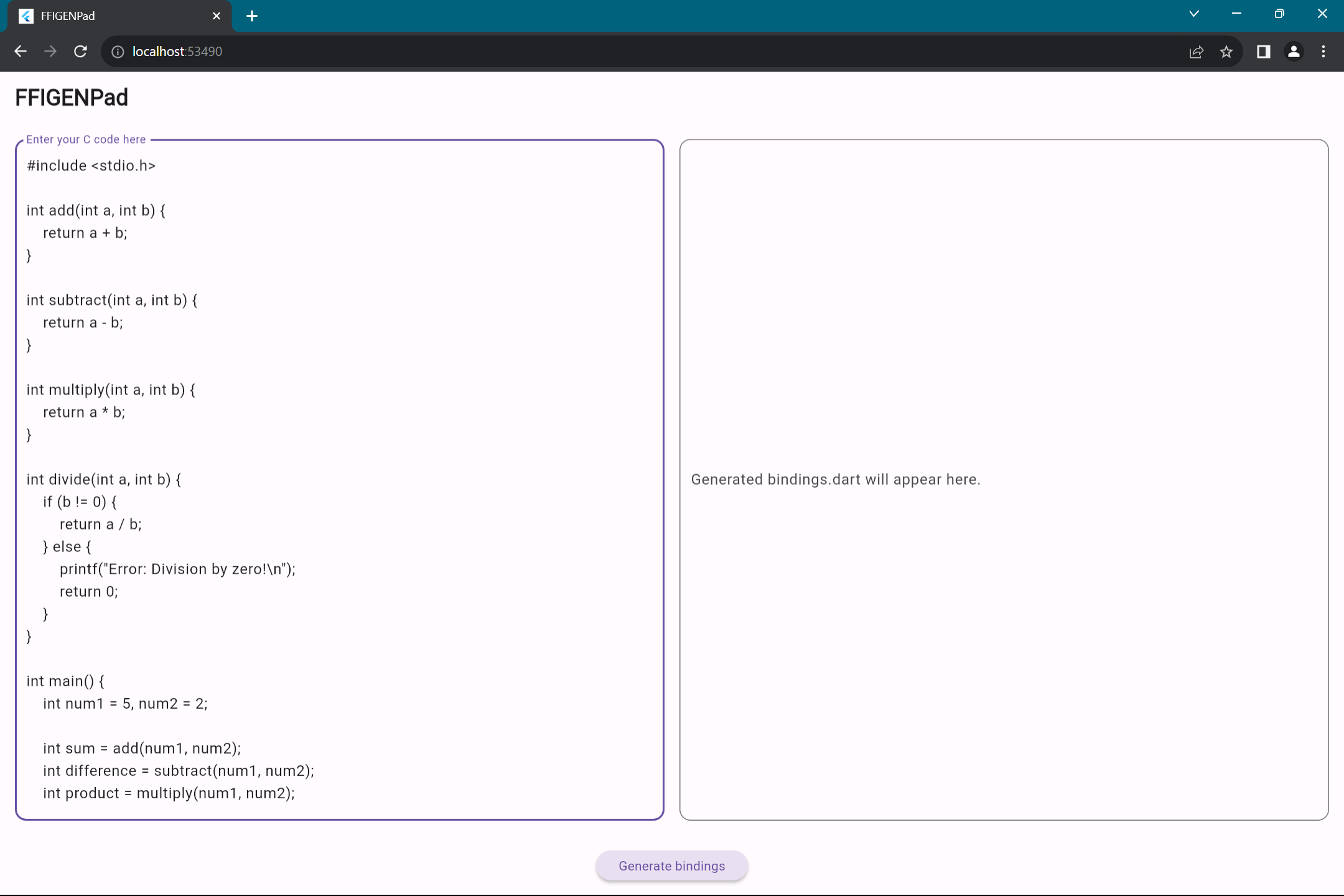
Task: Click the browser back arrow
Action: tap(20, 52)
